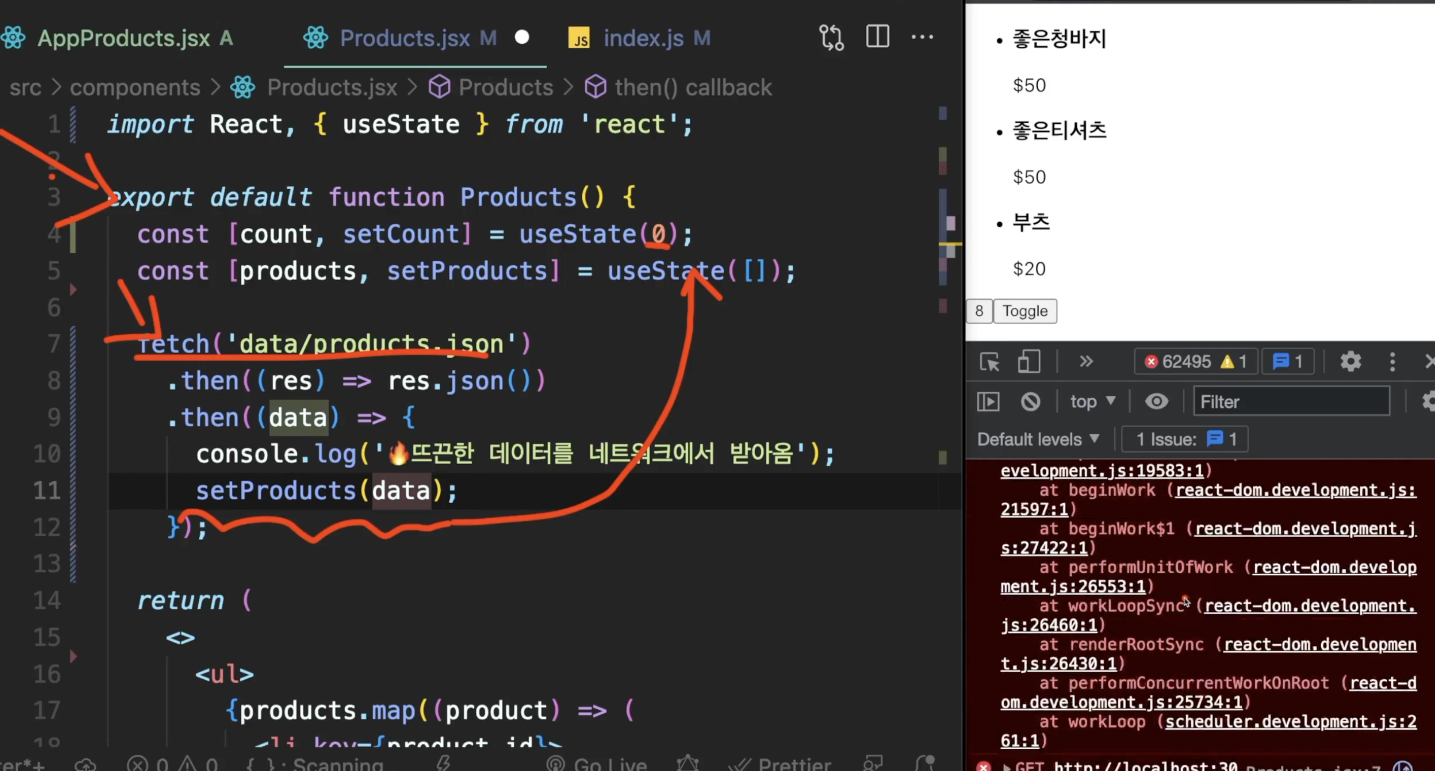Screen dimensions: 1435x771
Task: Click 'useState(0)' on line 4
Action: tap(598, 235)
